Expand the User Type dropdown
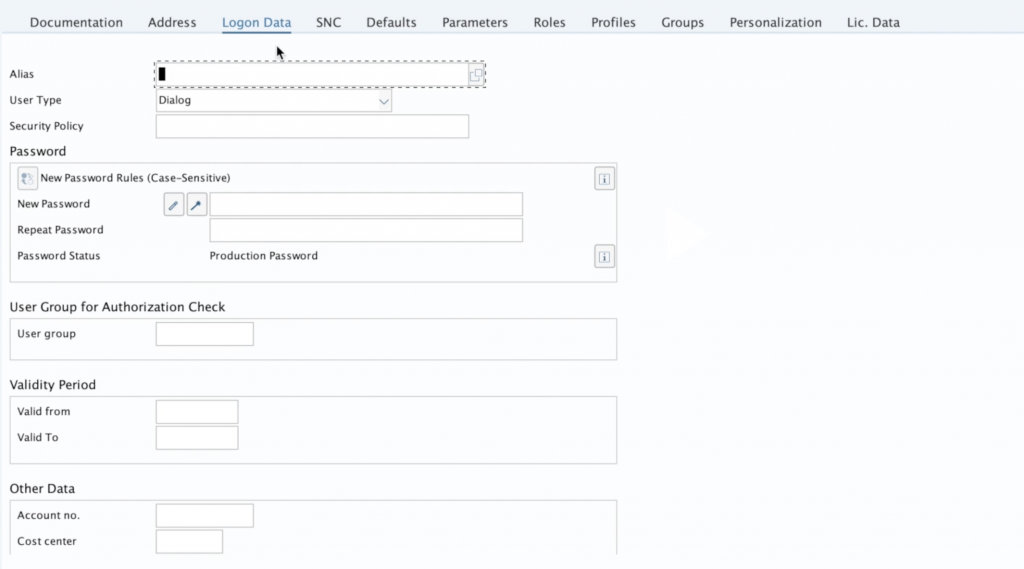This screenshot has width=1024, height=569. pos(383,101)
